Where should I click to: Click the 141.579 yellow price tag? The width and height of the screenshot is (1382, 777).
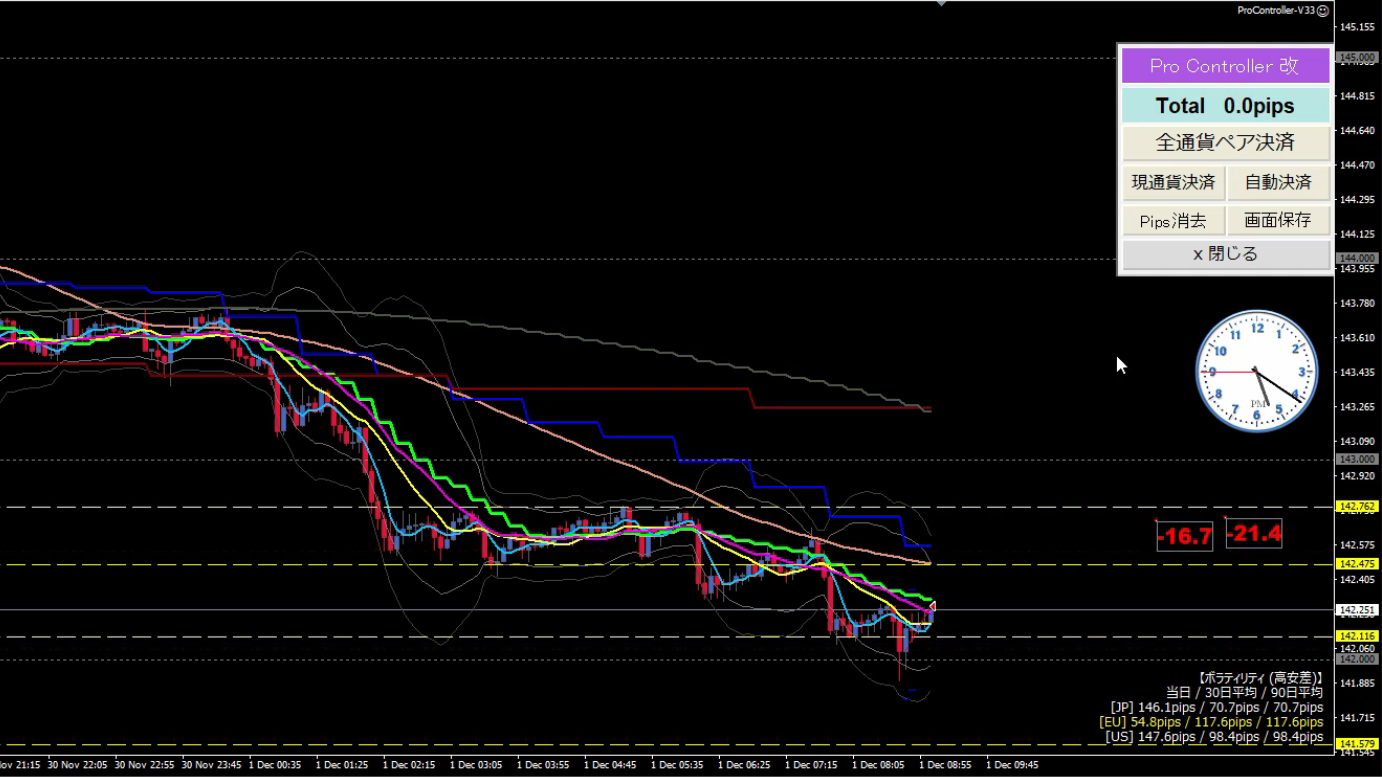[x=1358, y=744]
